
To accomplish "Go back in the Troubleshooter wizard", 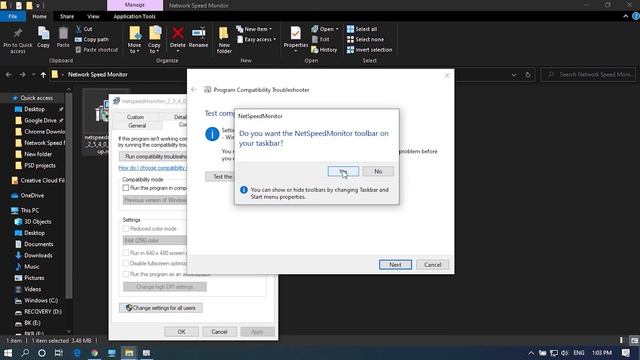I will coord(194,90).
